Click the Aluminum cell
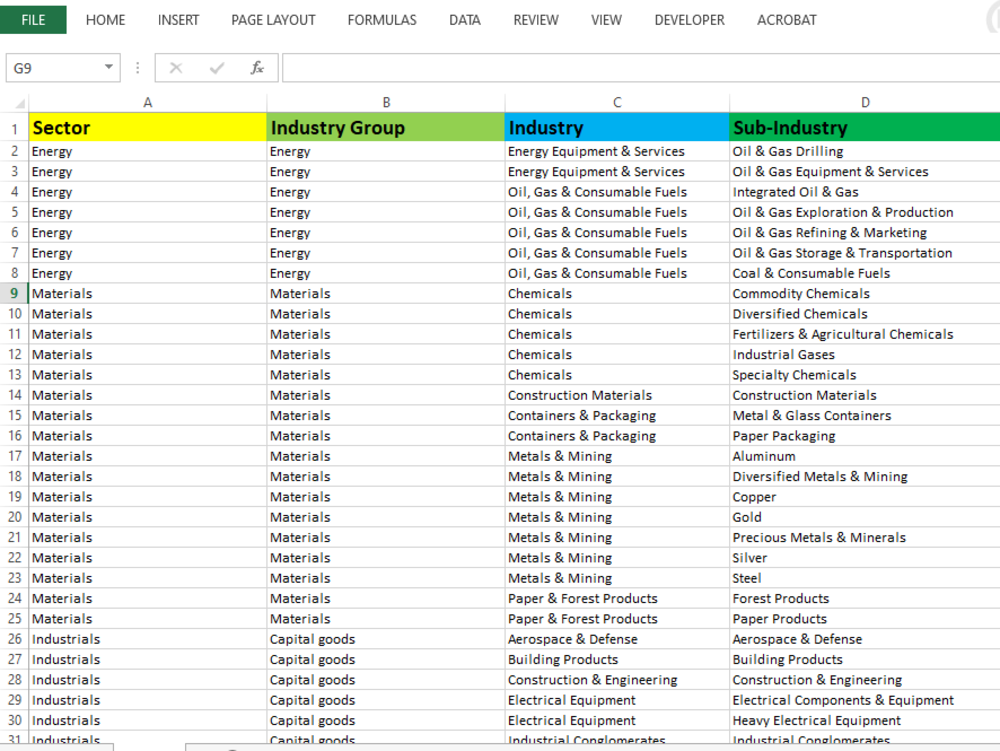Viewport: 1000px width, 751px height. [865, 456]
